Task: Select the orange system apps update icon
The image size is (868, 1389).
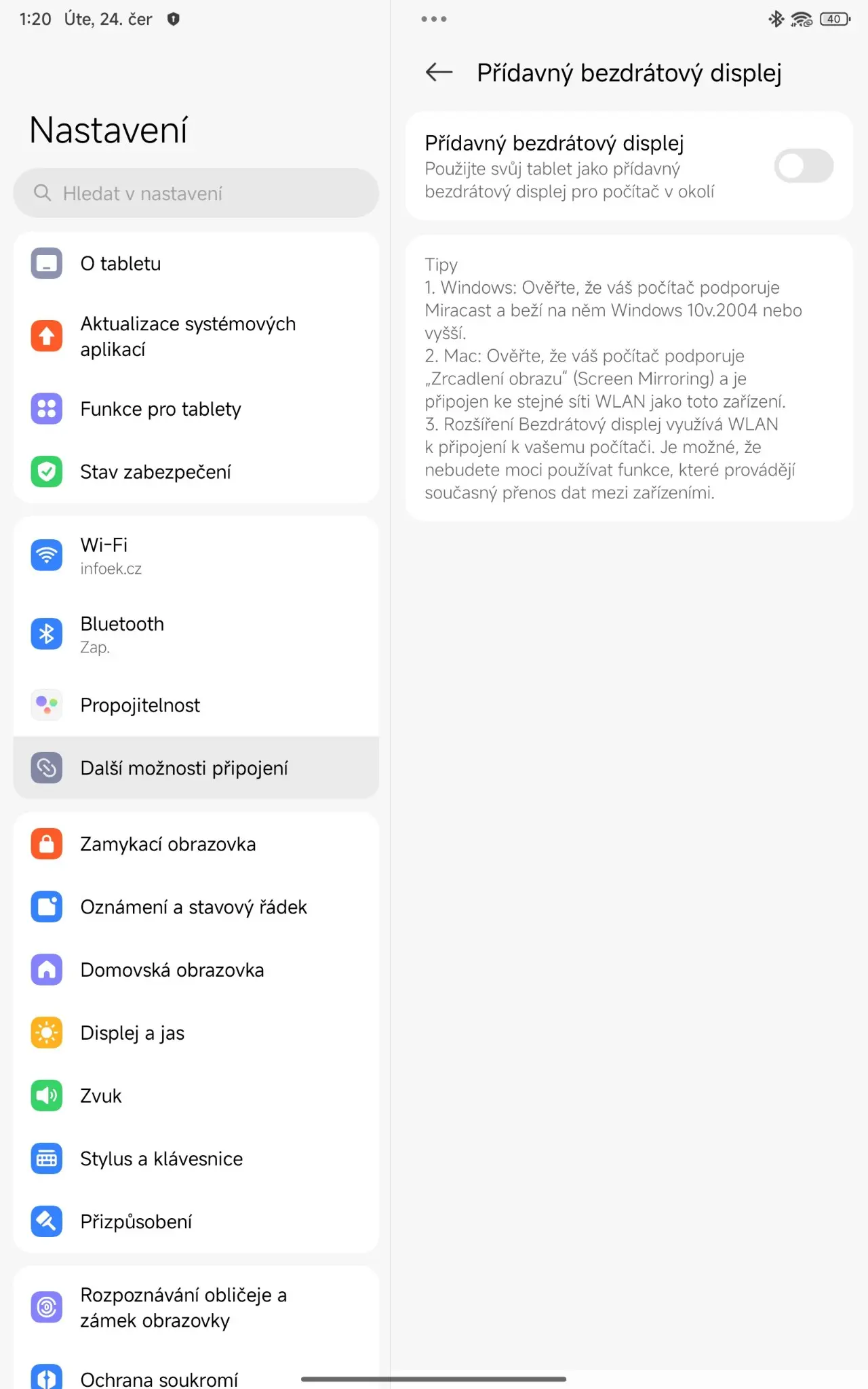Action: click(47, 336)
